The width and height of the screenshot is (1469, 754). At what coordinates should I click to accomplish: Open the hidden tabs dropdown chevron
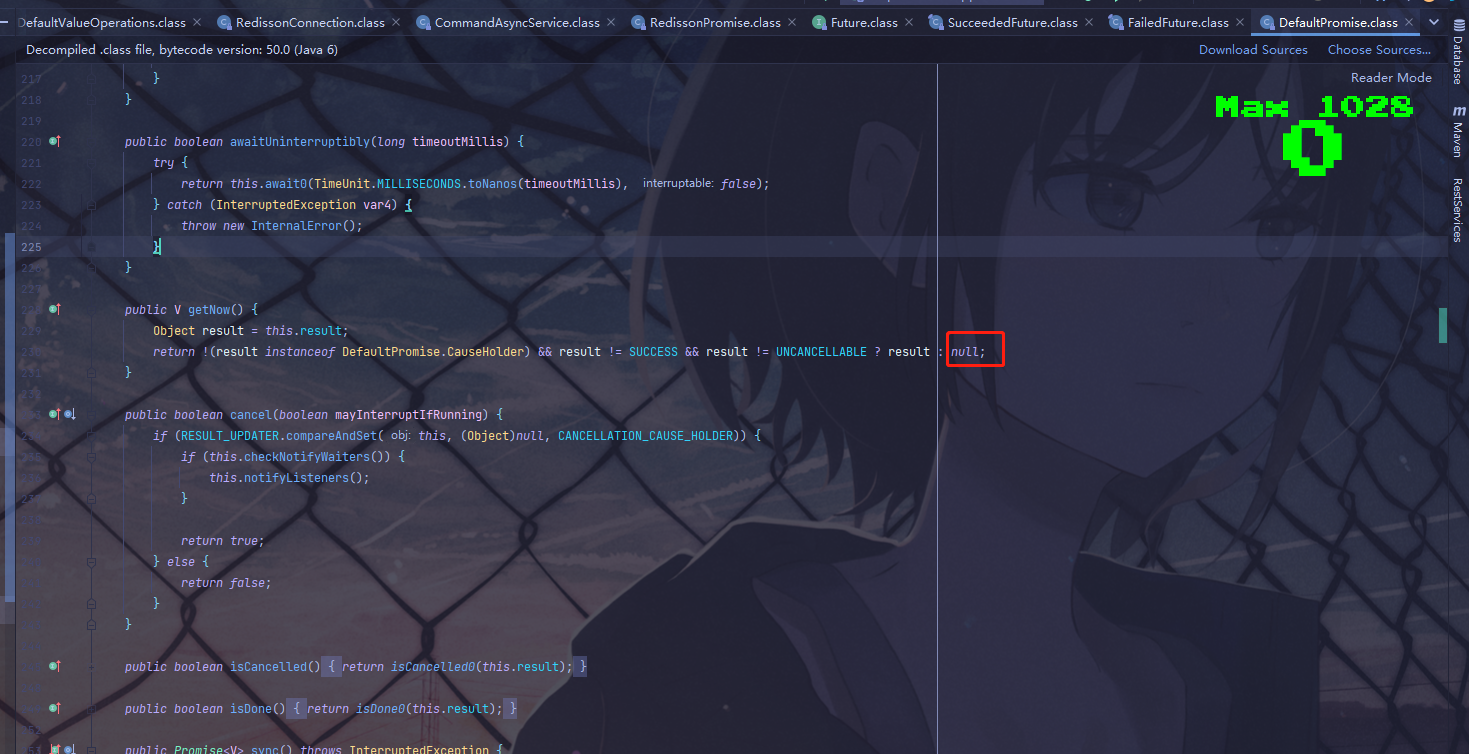pos(1434,21)
